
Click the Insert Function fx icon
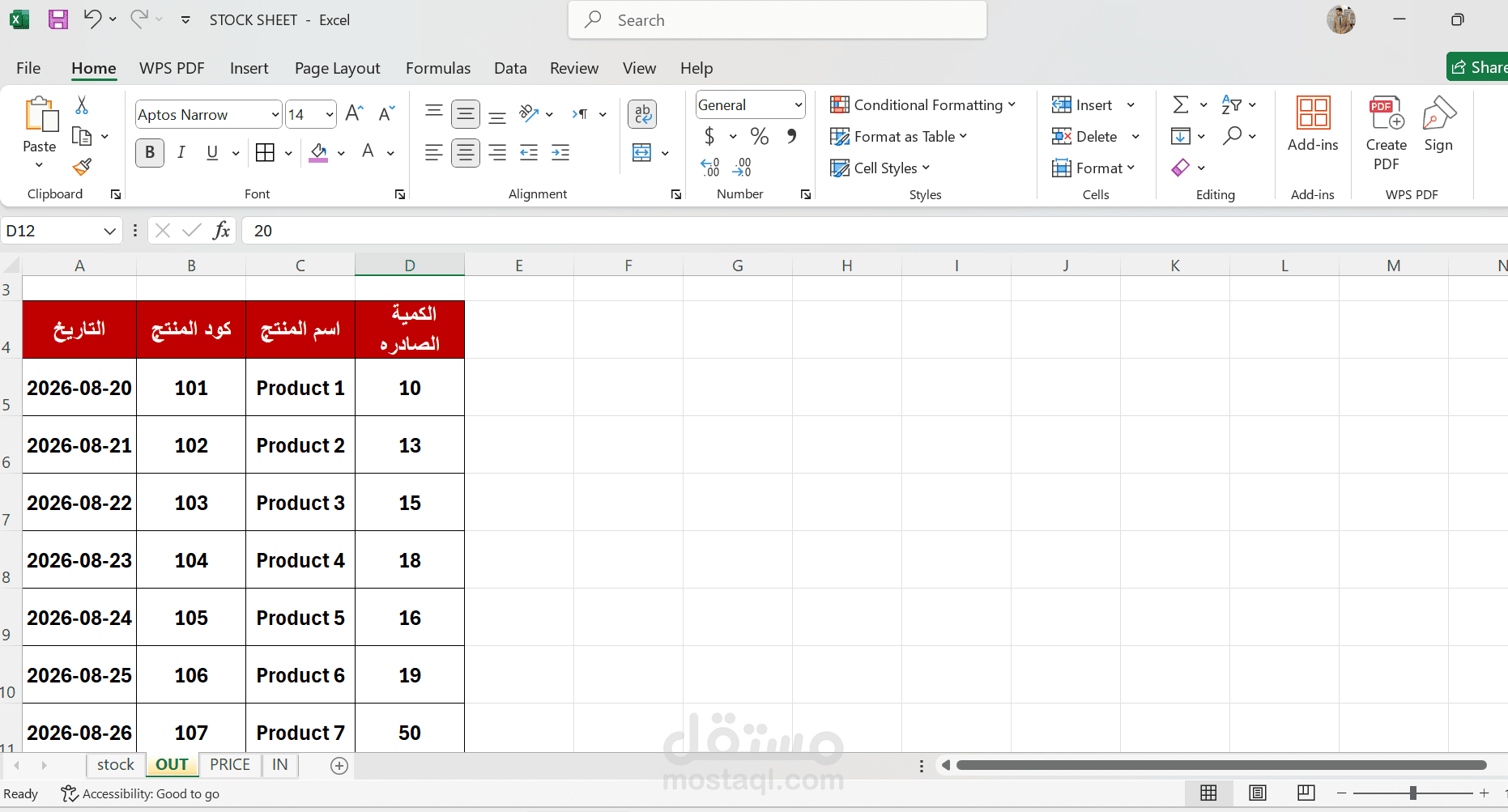tap(221, 231)
